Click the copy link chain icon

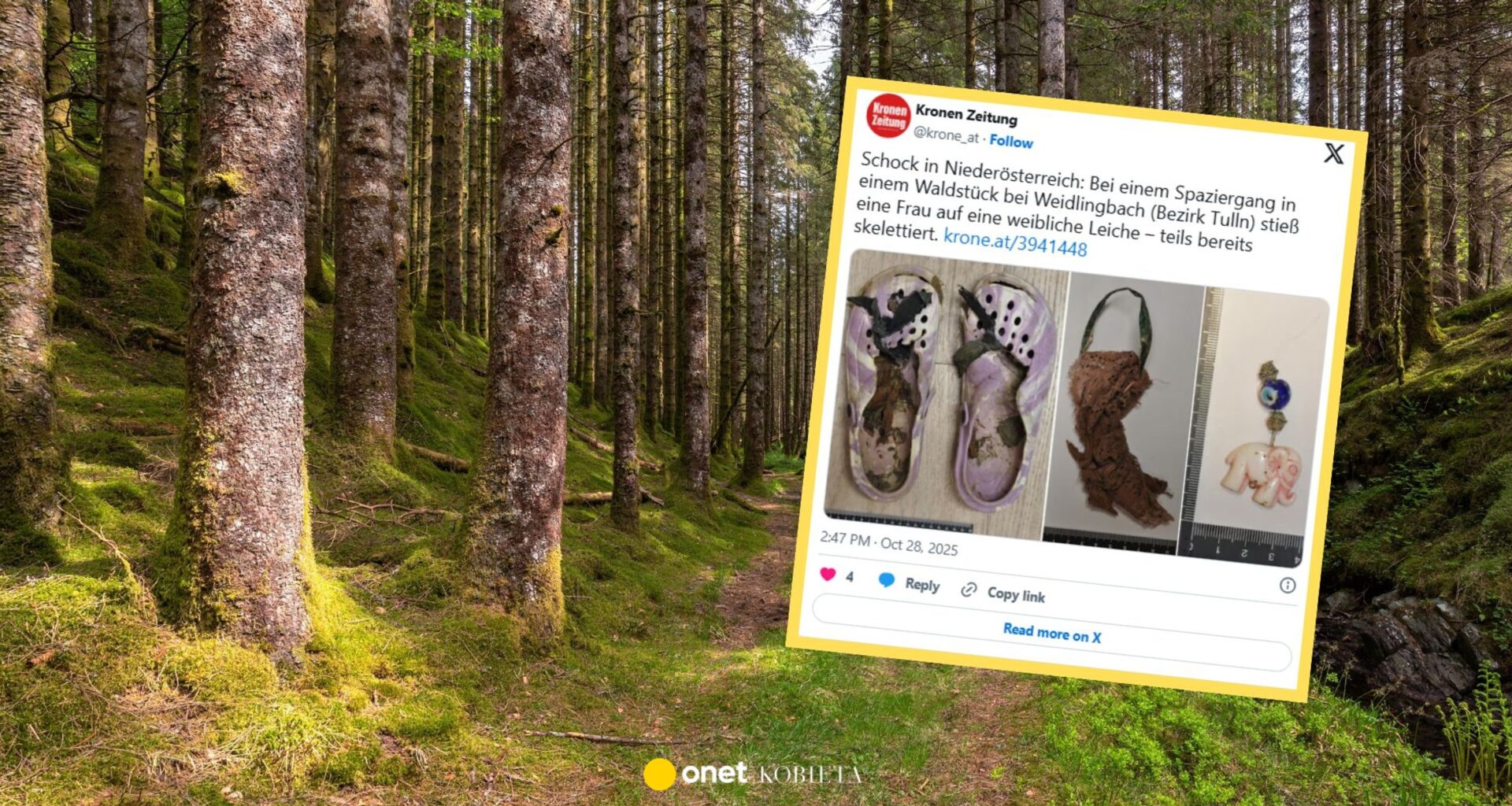(969, 590)
